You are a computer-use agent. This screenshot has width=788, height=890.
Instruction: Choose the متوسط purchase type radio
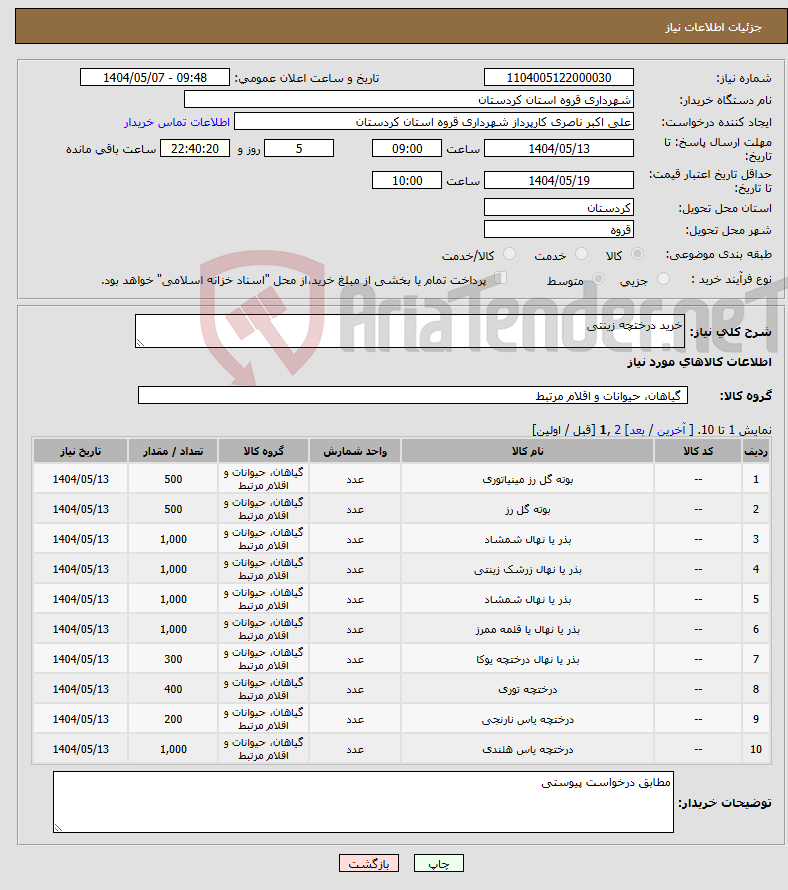point(598,279)
